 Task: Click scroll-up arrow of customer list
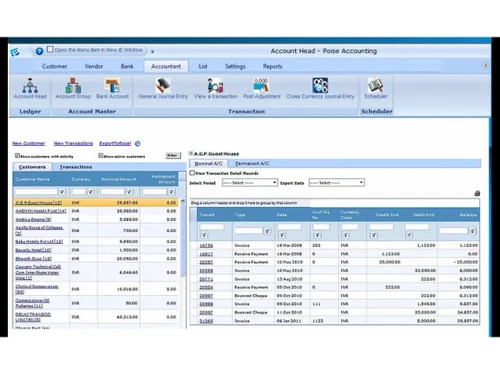point(183,201)
